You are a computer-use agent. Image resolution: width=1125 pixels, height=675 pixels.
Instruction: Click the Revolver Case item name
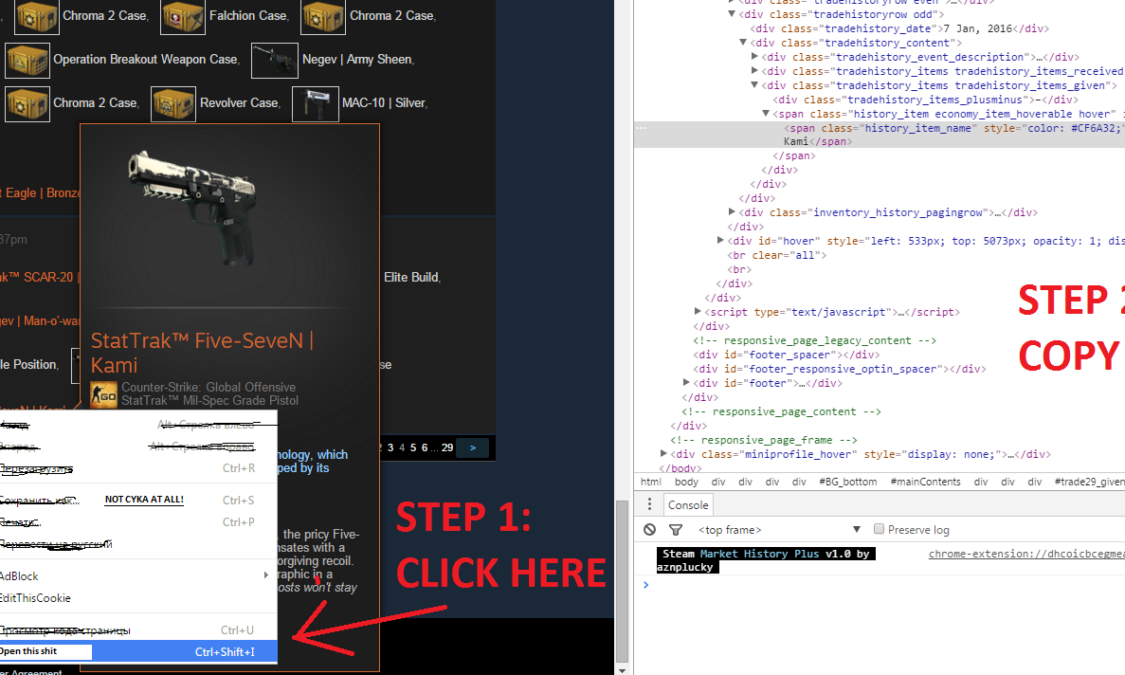(x=239, y=103)
